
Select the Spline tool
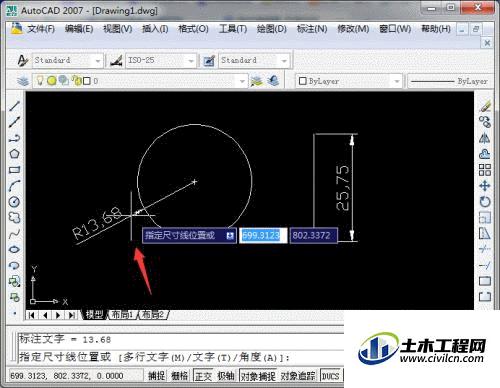14,234
